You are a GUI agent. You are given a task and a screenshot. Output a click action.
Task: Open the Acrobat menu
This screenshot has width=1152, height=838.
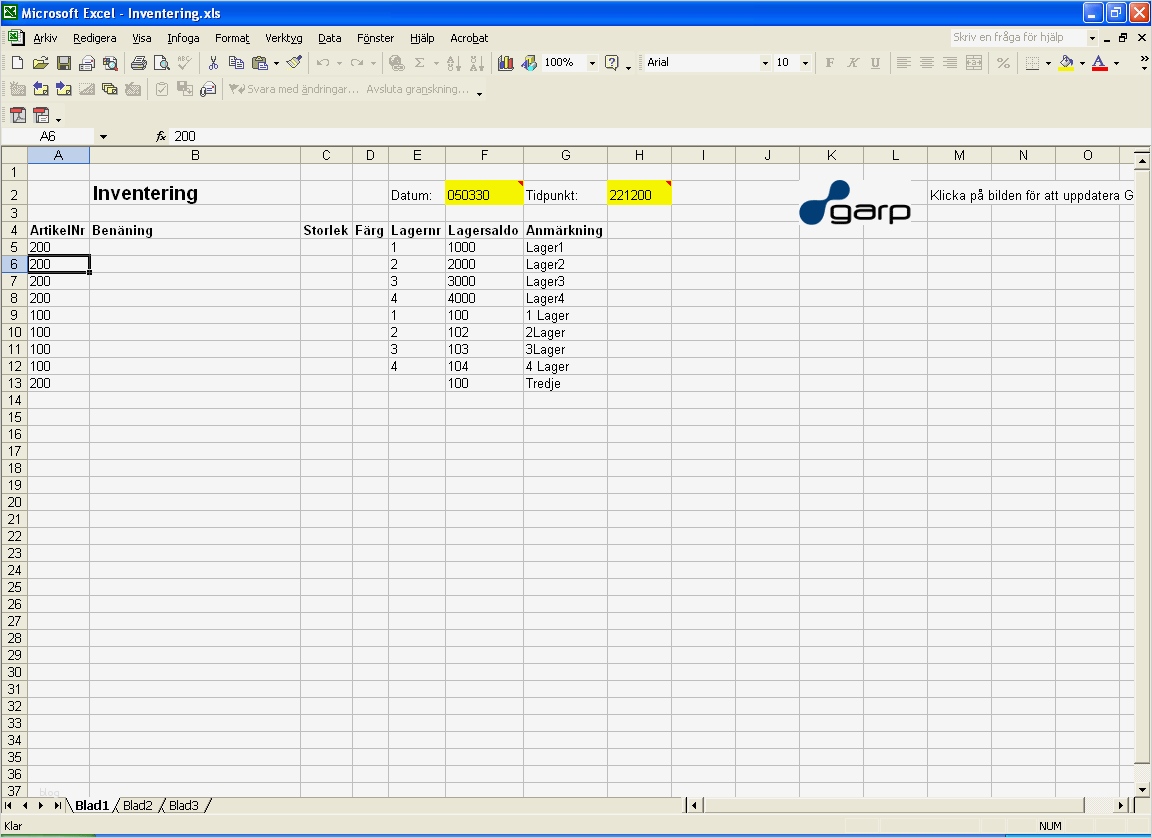click(469, 38)
